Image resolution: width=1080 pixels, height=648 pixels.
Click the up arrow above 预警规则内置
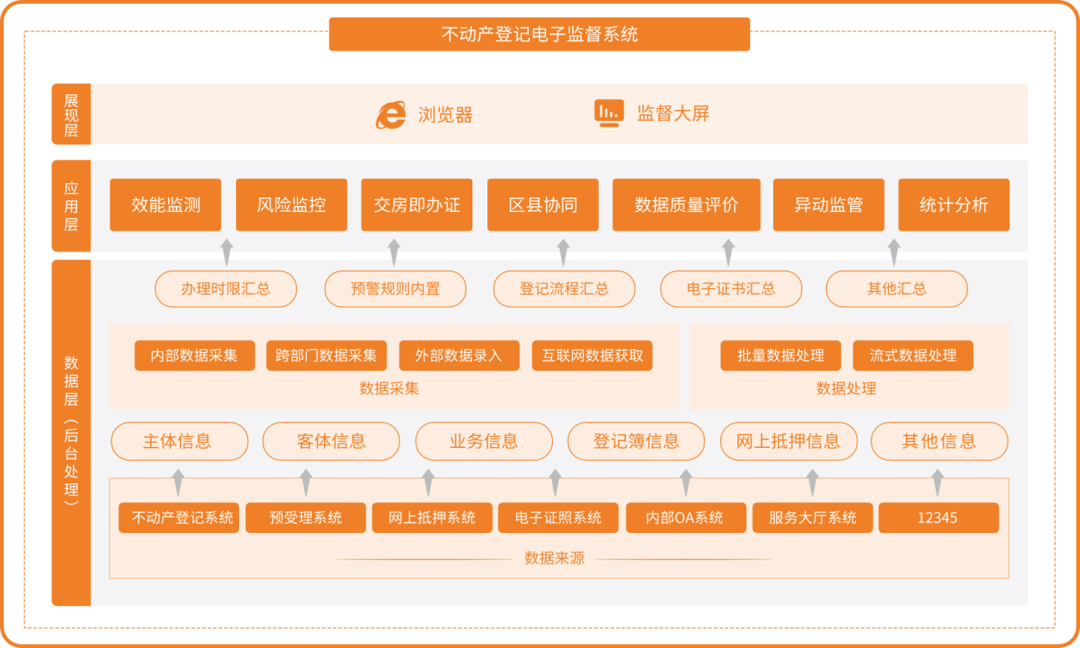point(394,253)
